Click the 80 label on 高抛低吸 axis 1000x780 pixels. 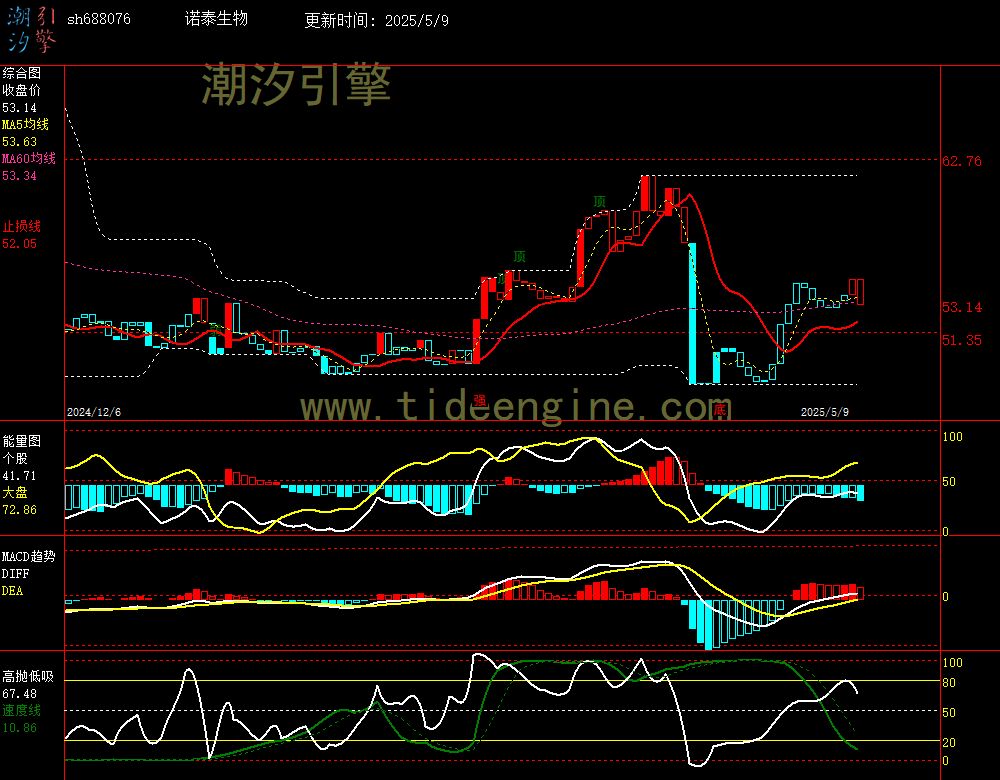(x=949, y=683)
